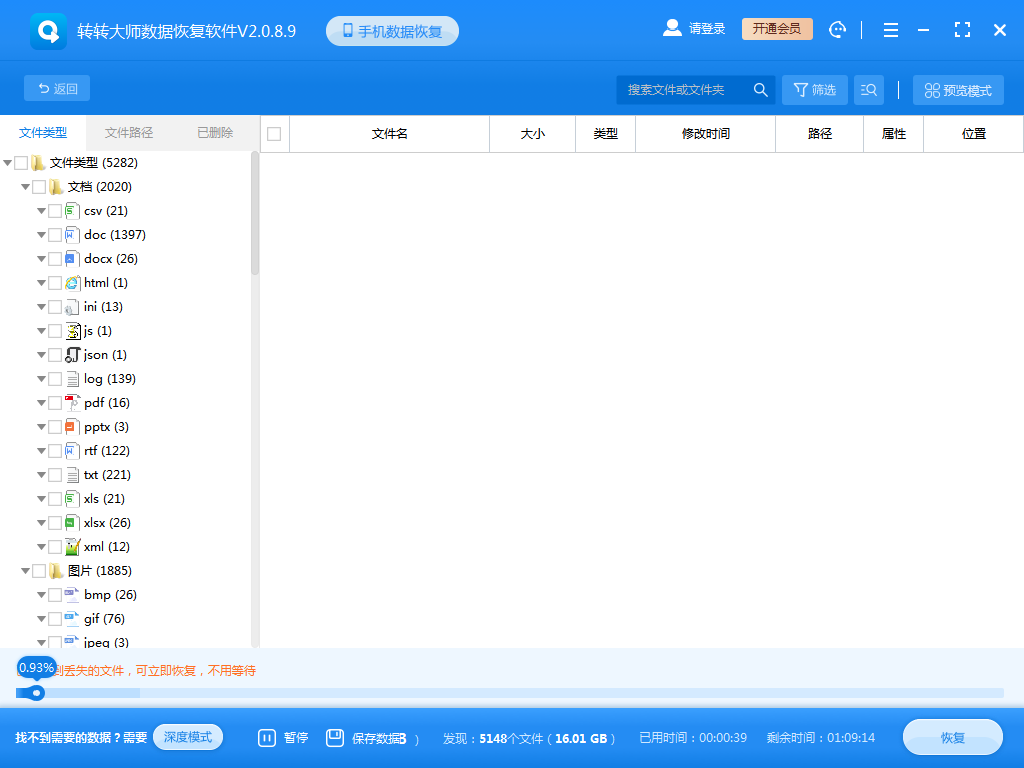Viewport: 1024px width, 768px height.
Task: Collapse the 文档 (2020) tree node
Action: point(25,186)
